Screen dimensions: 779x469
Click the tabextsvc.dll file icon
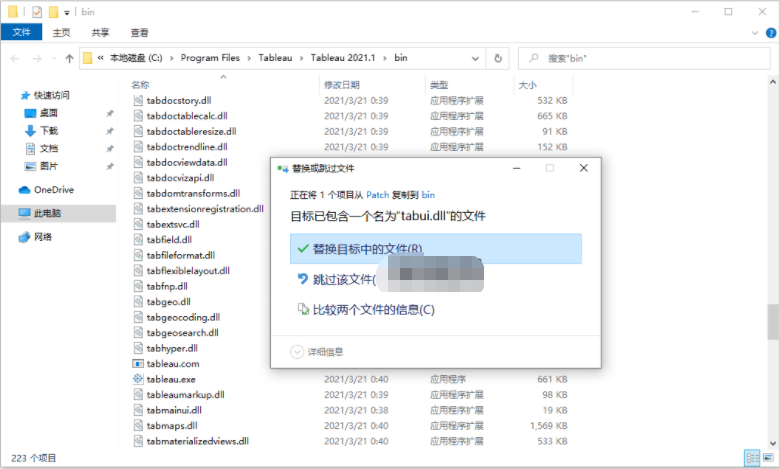pos(138,224)
